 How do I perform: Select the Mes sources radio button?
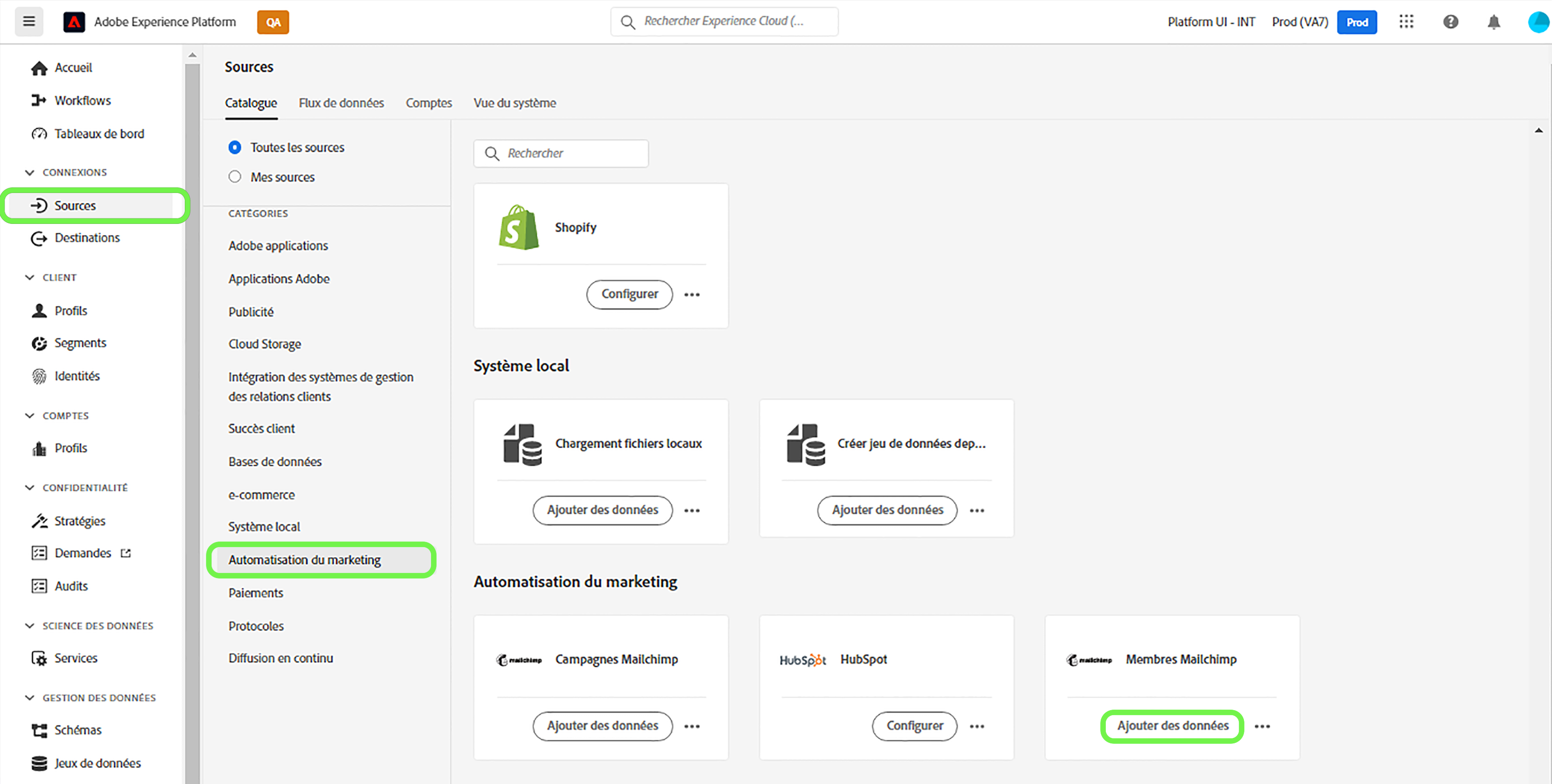click(235, 177)
